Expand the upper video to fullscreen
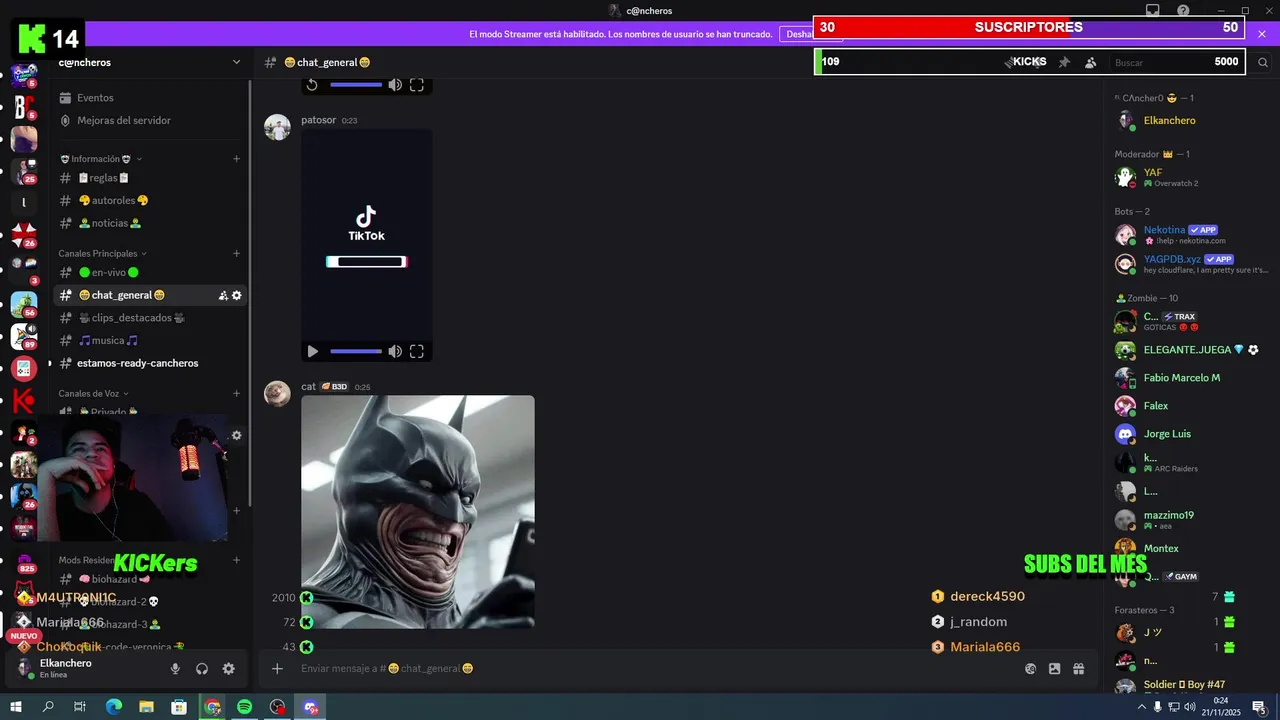 pyautogui.click(x=417, y=85)
